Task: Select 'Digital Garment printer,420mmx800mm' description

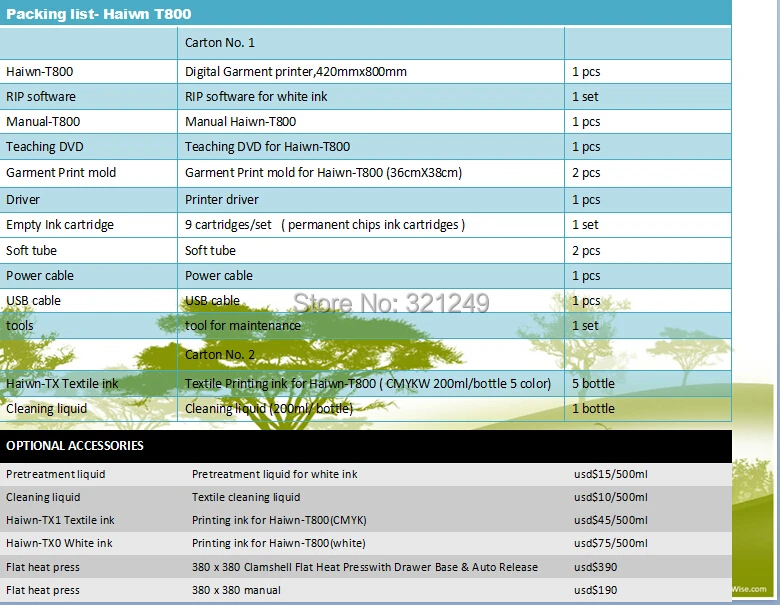Action: (295, 72)
